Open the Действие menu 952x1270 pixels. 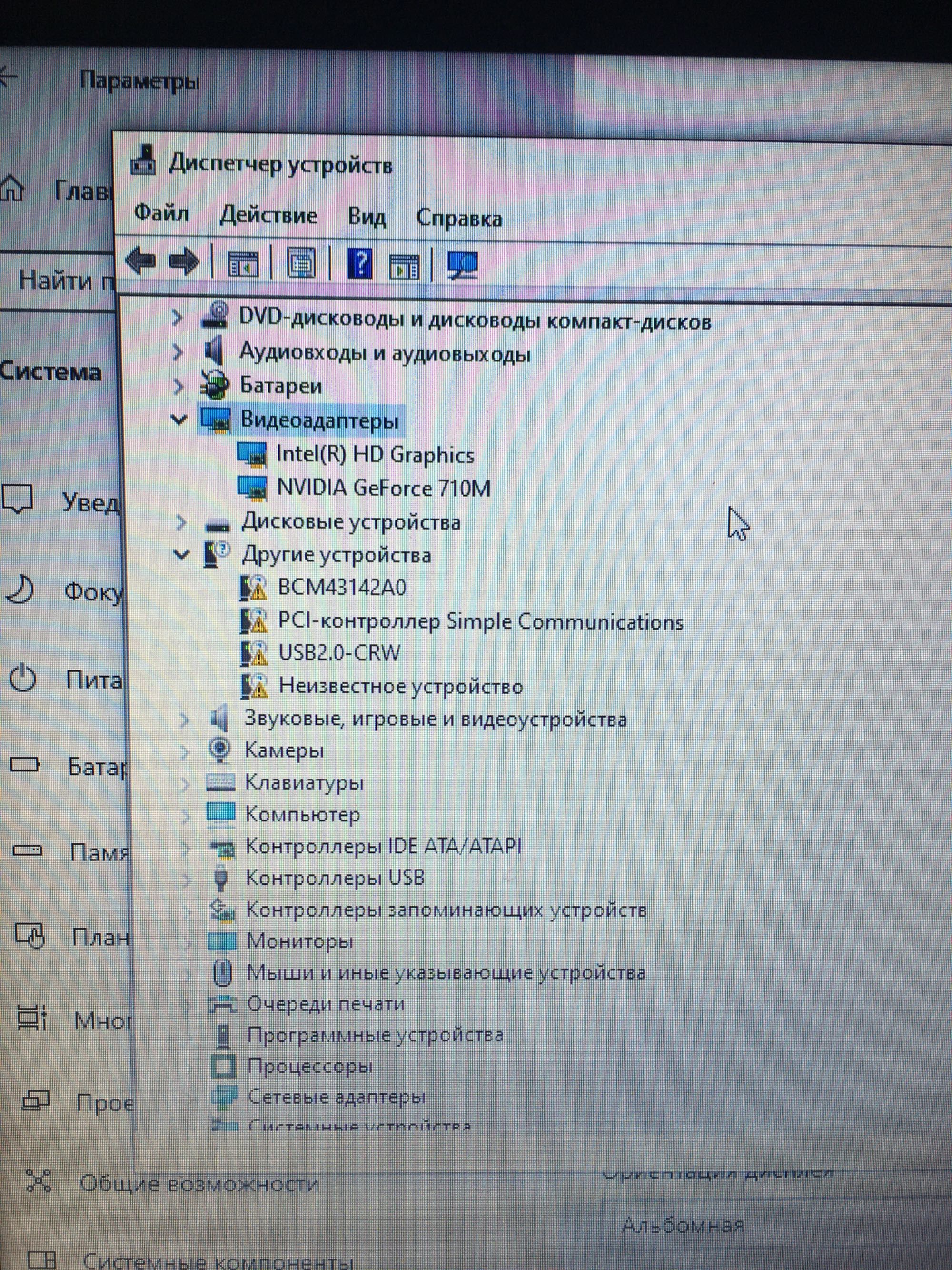tap(268, 215)
